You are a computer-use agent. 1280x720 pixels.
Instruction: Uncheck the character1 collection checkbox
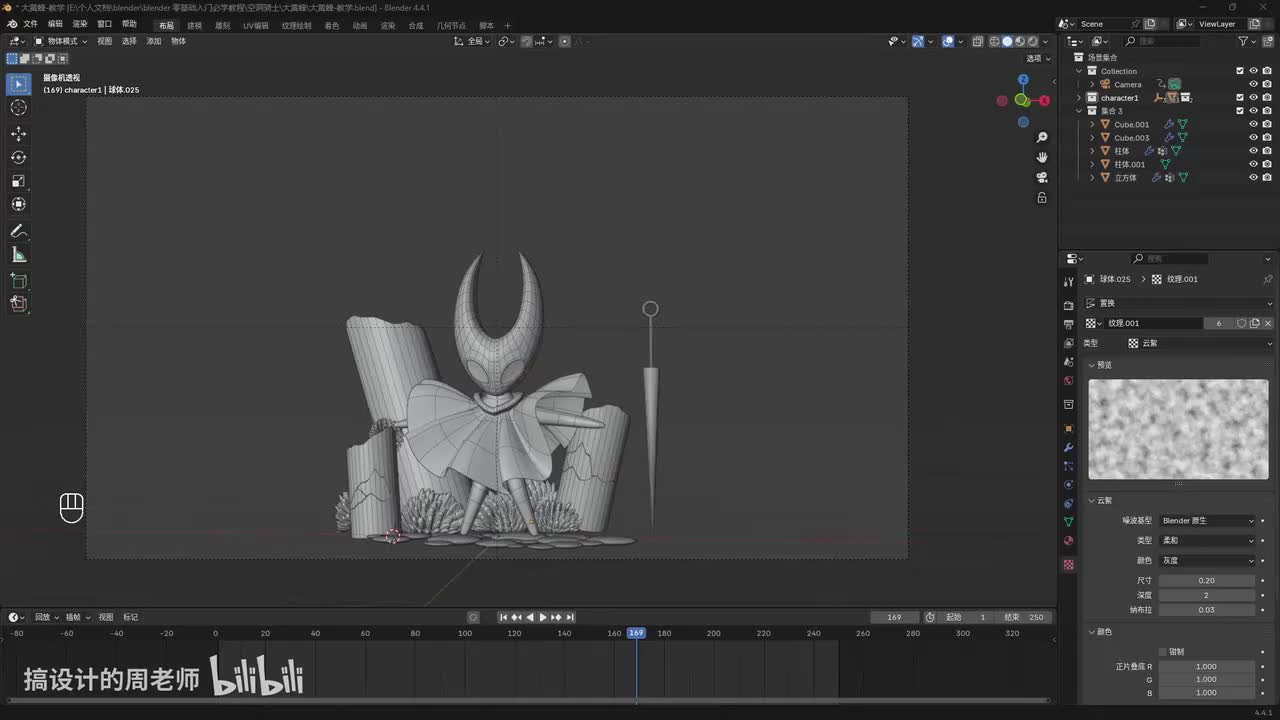coord(1240,98)
